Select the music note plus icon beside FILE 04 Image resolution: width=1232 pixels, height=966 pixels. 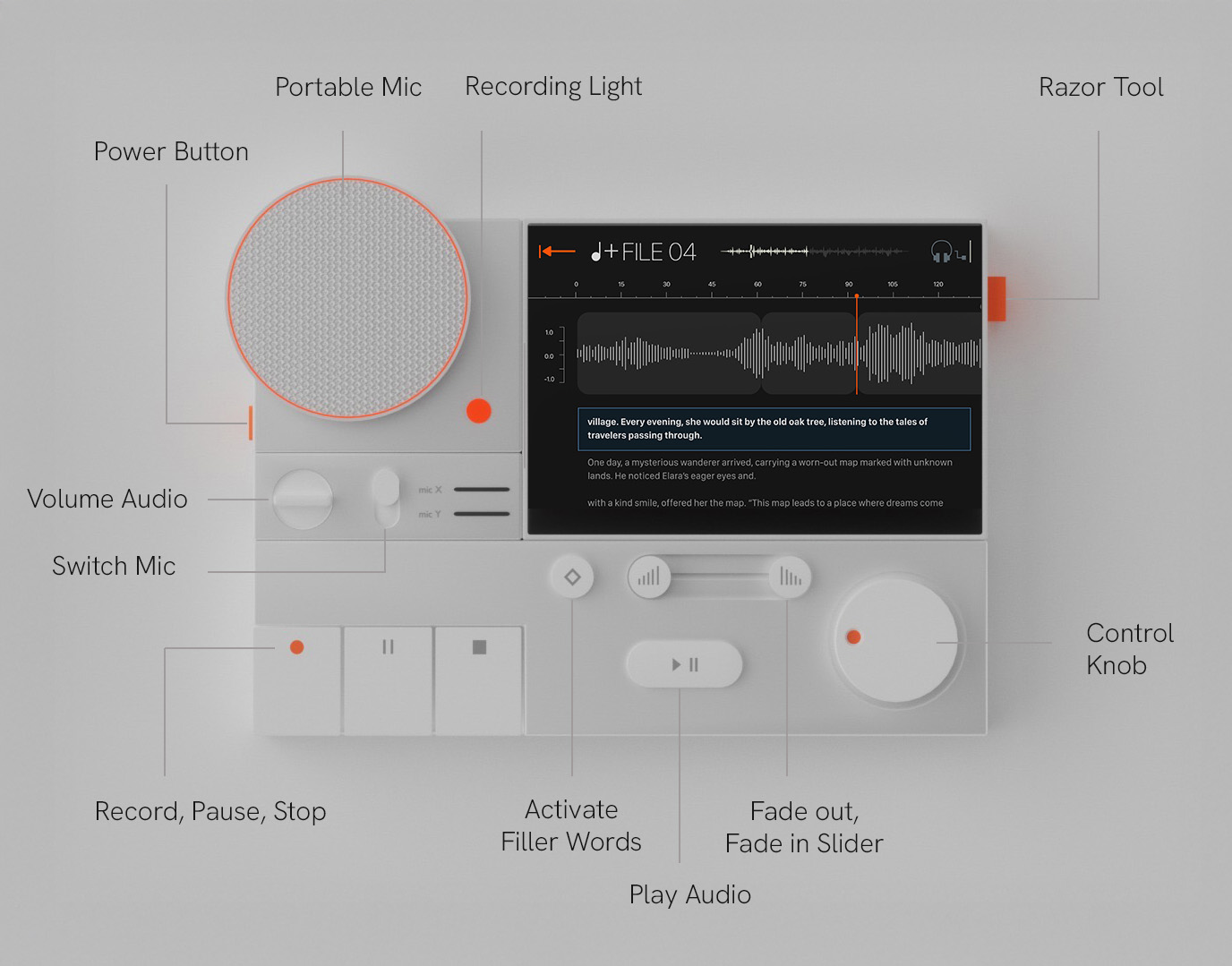coord(604,252)
